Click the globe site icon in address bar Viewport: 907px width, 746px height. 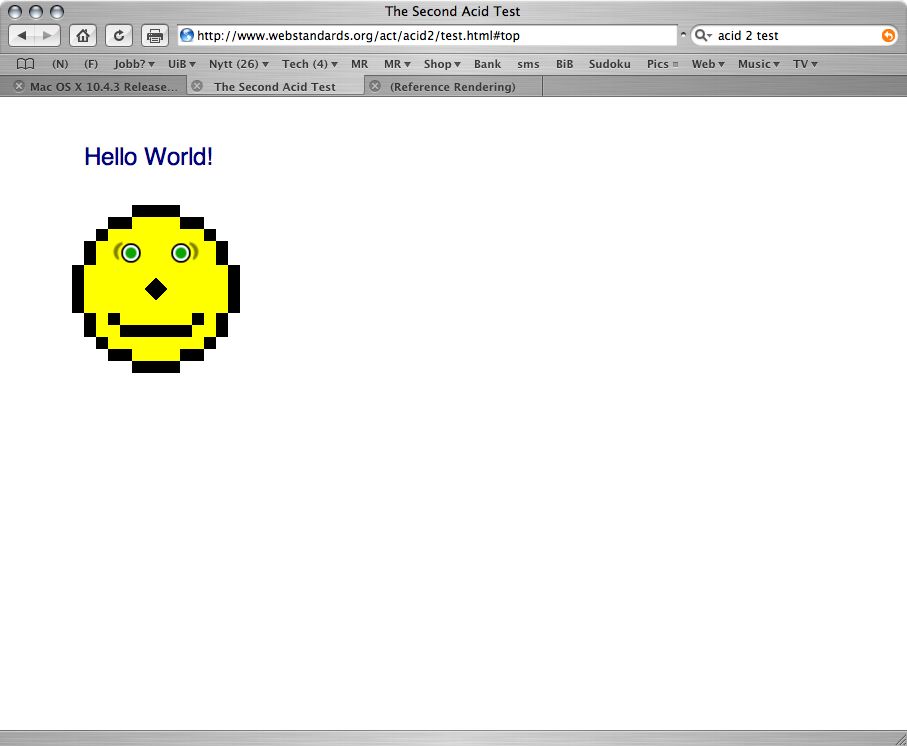(186, 35)
